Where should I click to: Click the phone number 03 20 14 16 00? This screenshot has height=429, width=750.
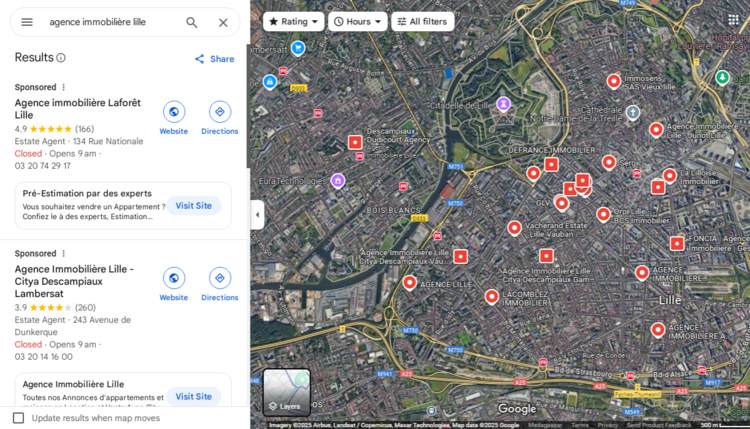[x=44, y=357]
